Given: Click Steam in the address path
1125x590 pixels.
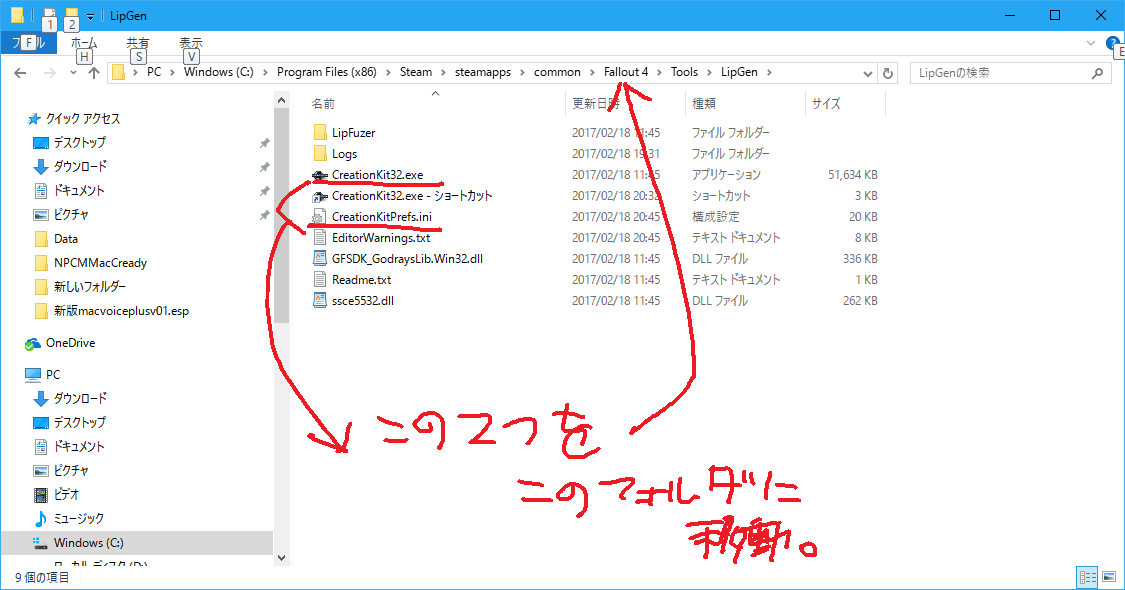Looking at the screenshot, I should [x=416, y=72].
